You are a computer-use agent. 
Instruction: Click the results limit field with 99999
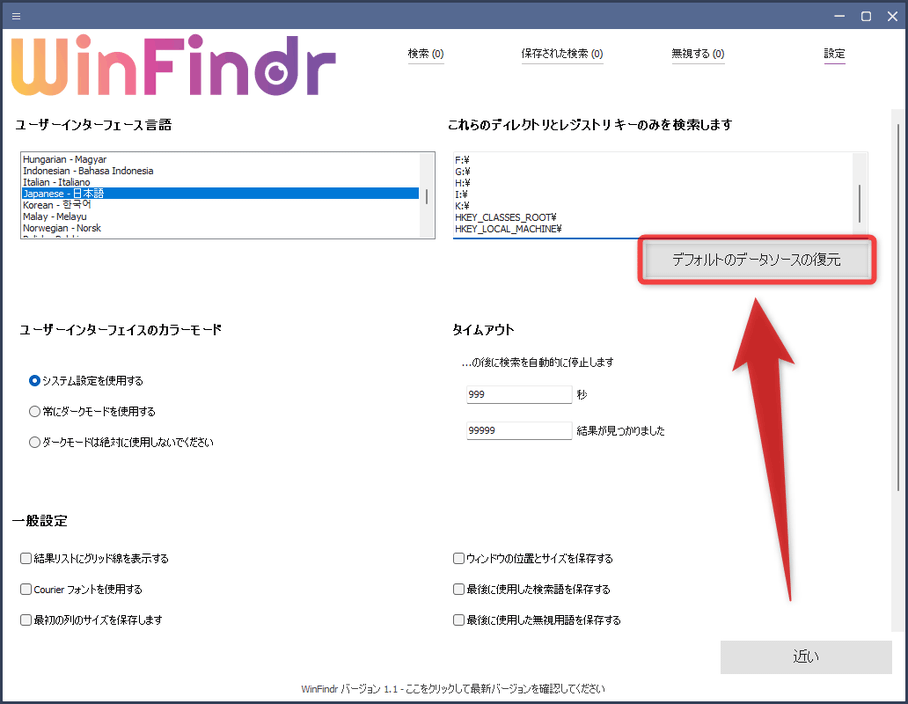tap(519, 430)
